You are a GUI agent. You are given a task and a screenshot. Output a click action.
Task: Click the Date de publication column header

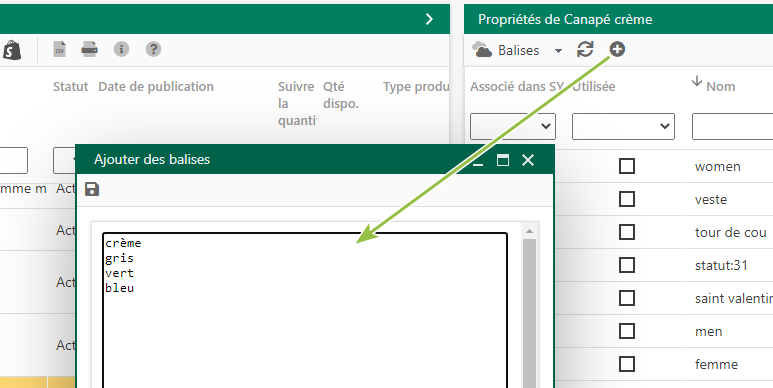(156, 87)
